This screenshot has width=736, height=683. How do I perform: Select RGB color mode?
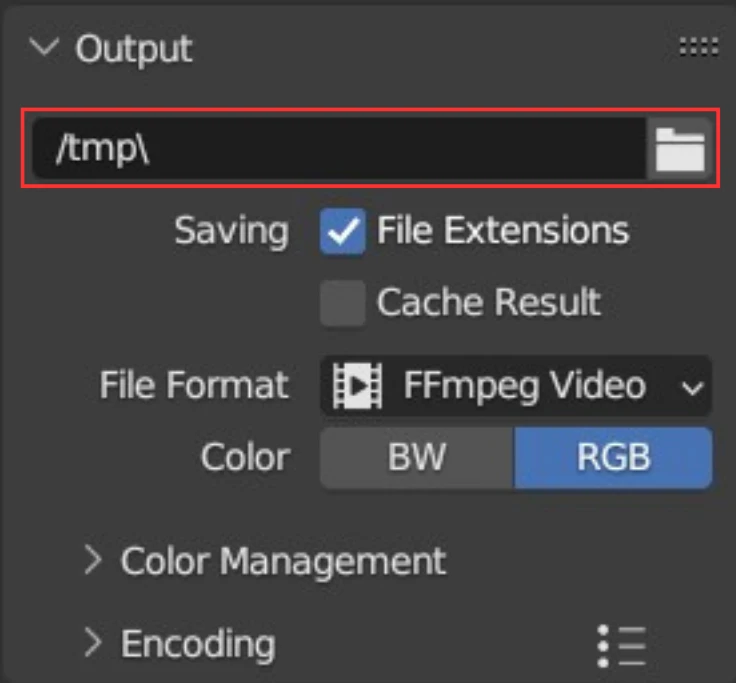613,458
